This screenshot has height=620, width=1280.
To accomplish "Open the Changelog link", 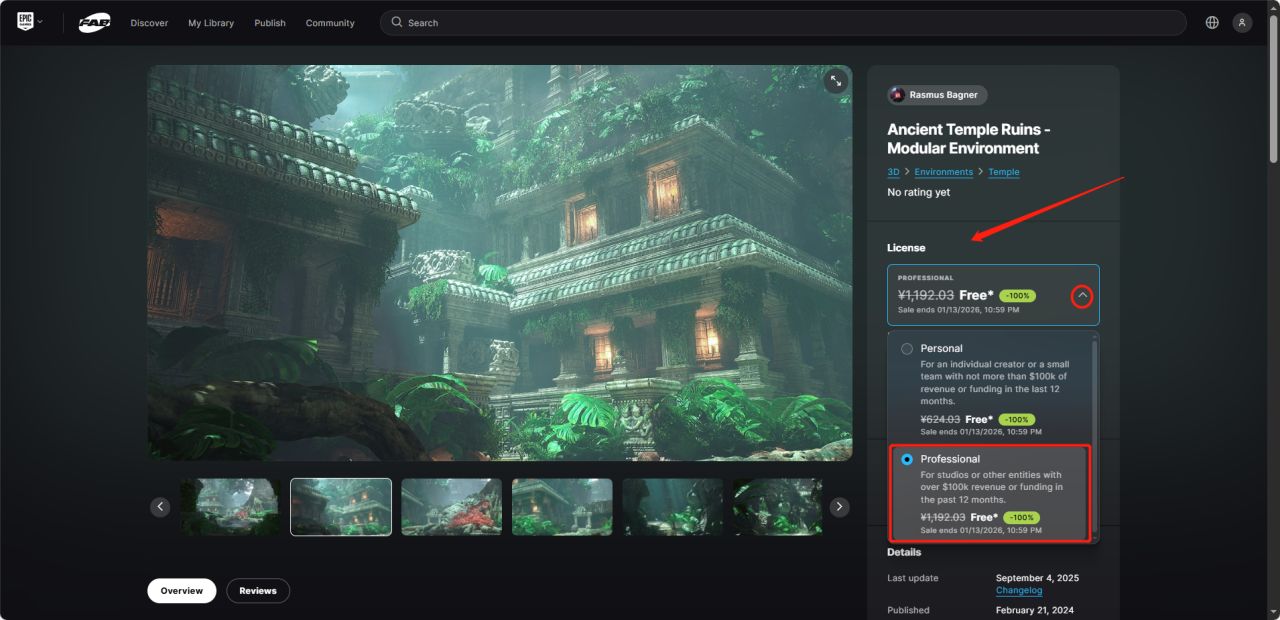I will pyautogui.click(x=1019, y=590).
